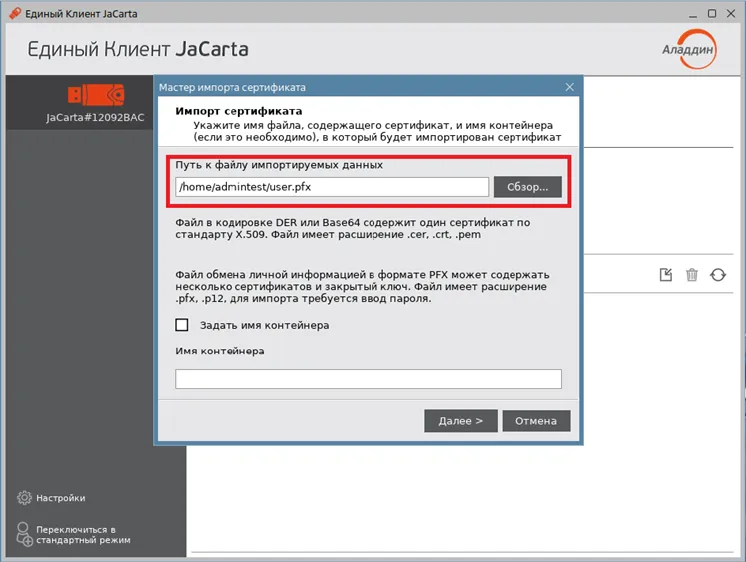Click the Задать имя контейнера label text

[265, 325]
